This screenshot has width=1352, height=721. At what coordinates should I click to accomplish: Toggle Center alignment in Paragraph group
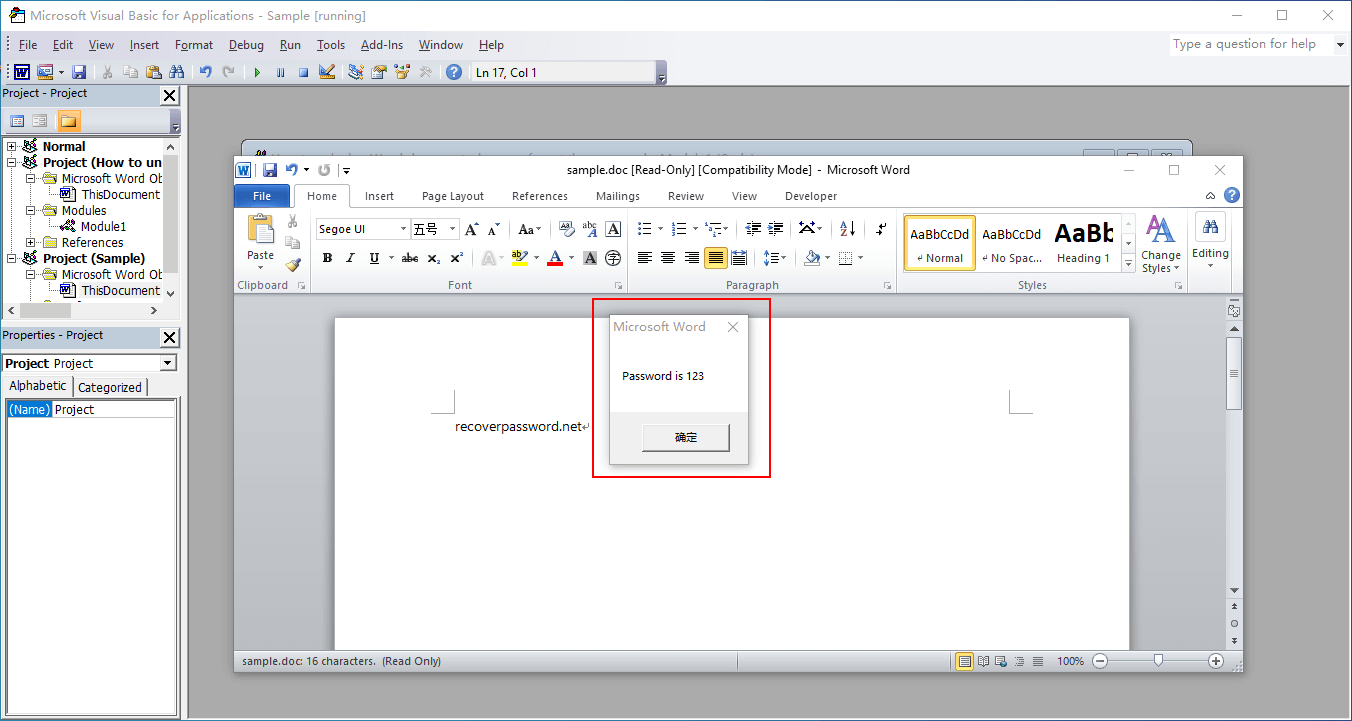click(668, 258)
